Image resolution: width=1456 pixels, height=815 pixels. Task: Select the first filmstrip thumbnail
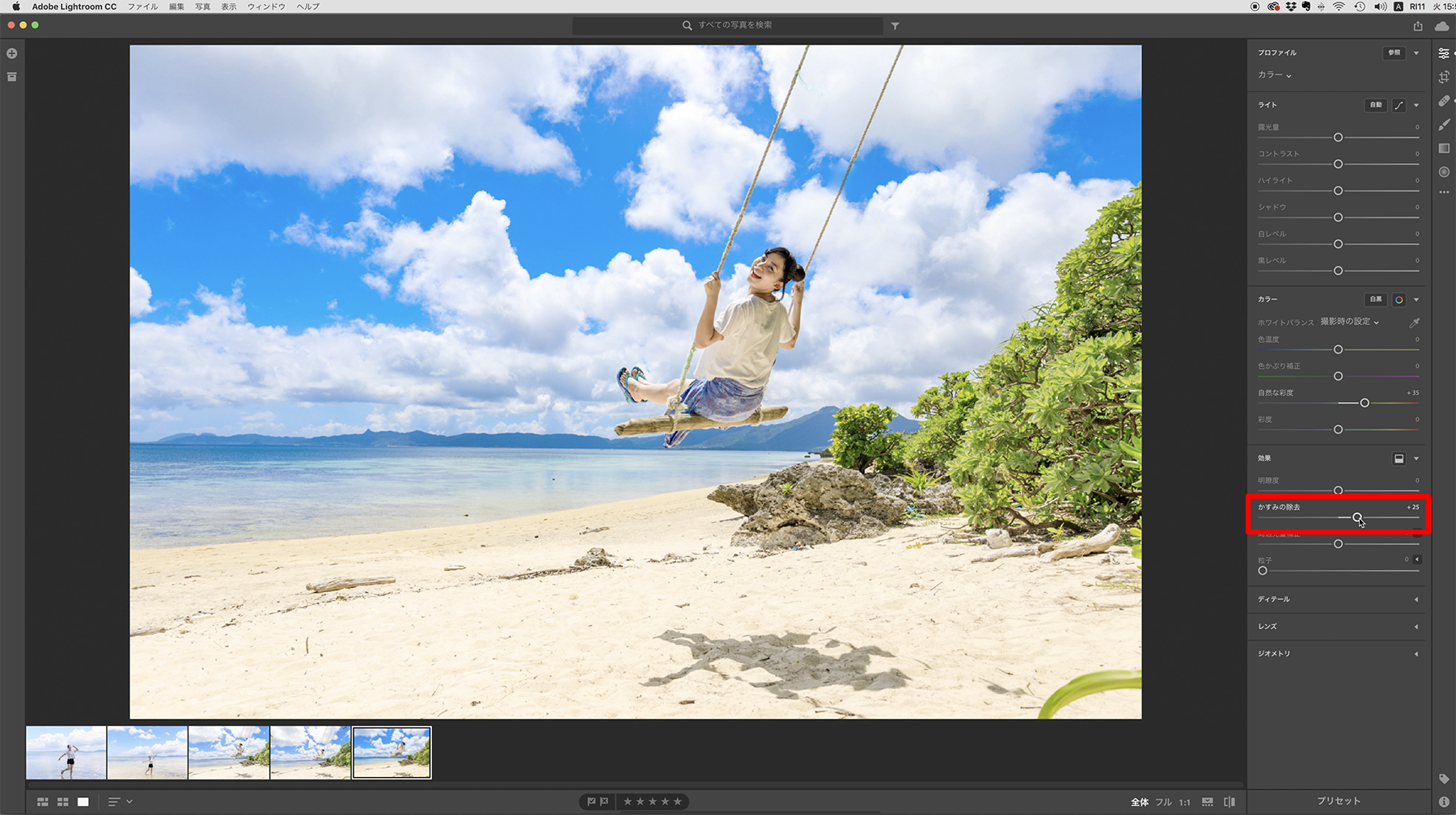(66, 753)
